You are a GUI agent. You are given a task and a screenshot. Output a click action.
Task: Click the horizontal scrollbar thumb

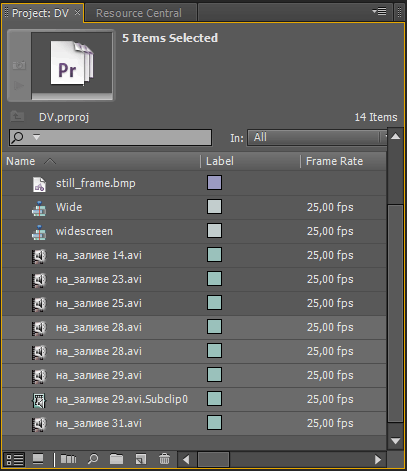pos(213,460)
